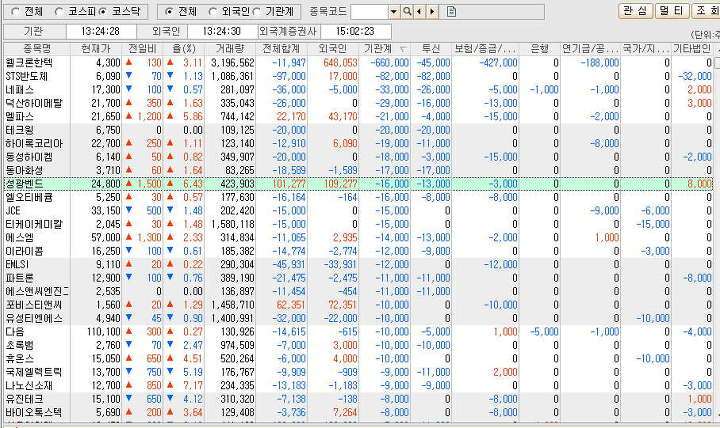The image size is (720, 428).
Task: Click the 외국인 time value 13:24:30
Action: (222, 31)
